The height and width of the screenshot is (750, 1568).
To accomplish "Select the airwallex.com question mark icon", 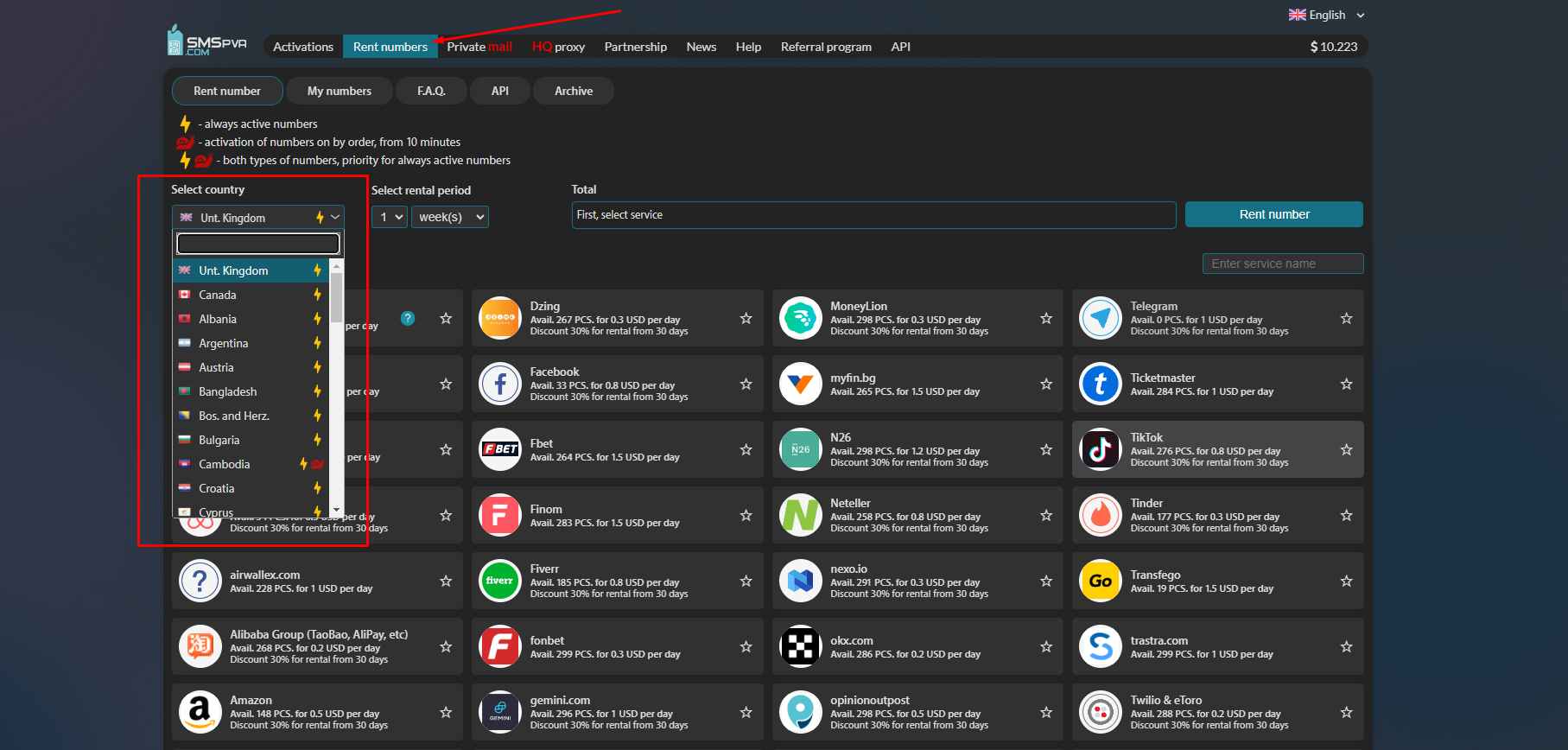I will tap(200, 581).
